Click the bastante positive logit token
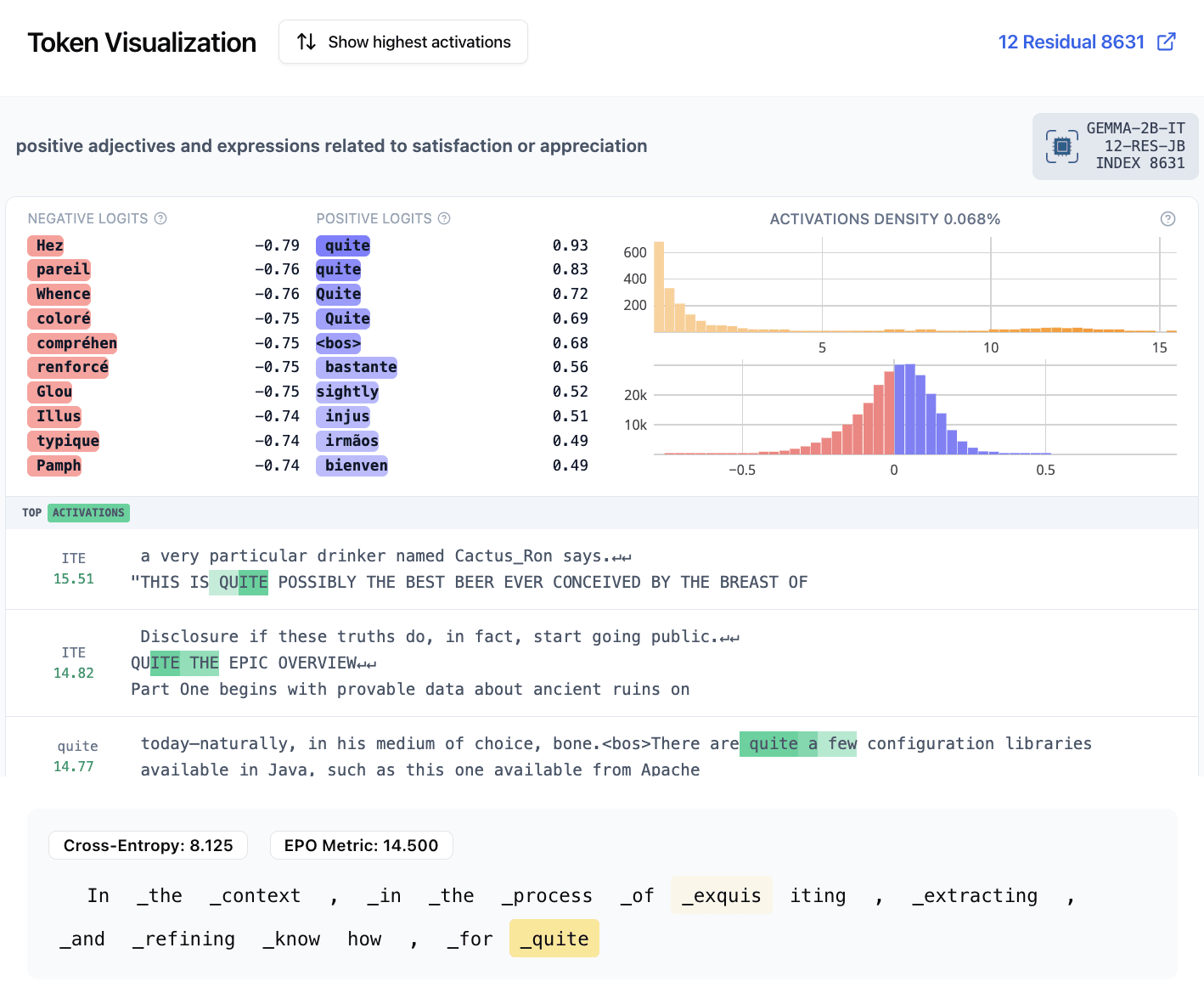 tap(357, 367)
